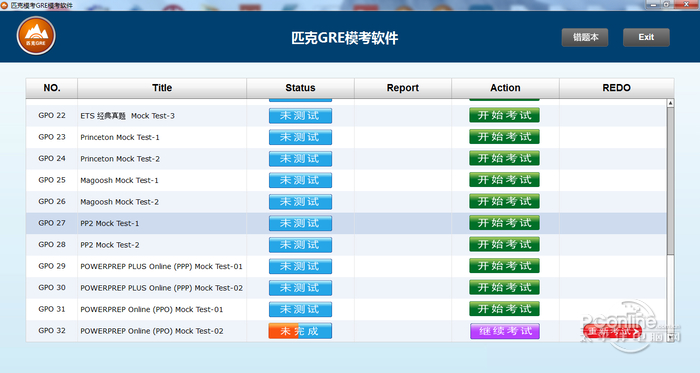The image size is (700, 373).
Task: Click the 未测试 status for GPO 27
Action: [x=300, y=223]
